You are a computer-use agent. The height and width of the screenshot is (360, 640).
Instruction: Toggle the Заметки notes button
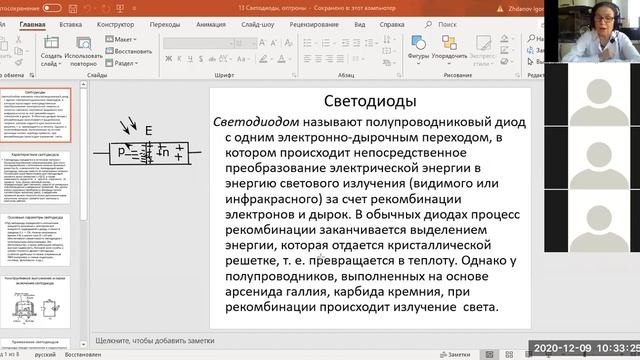455,355
